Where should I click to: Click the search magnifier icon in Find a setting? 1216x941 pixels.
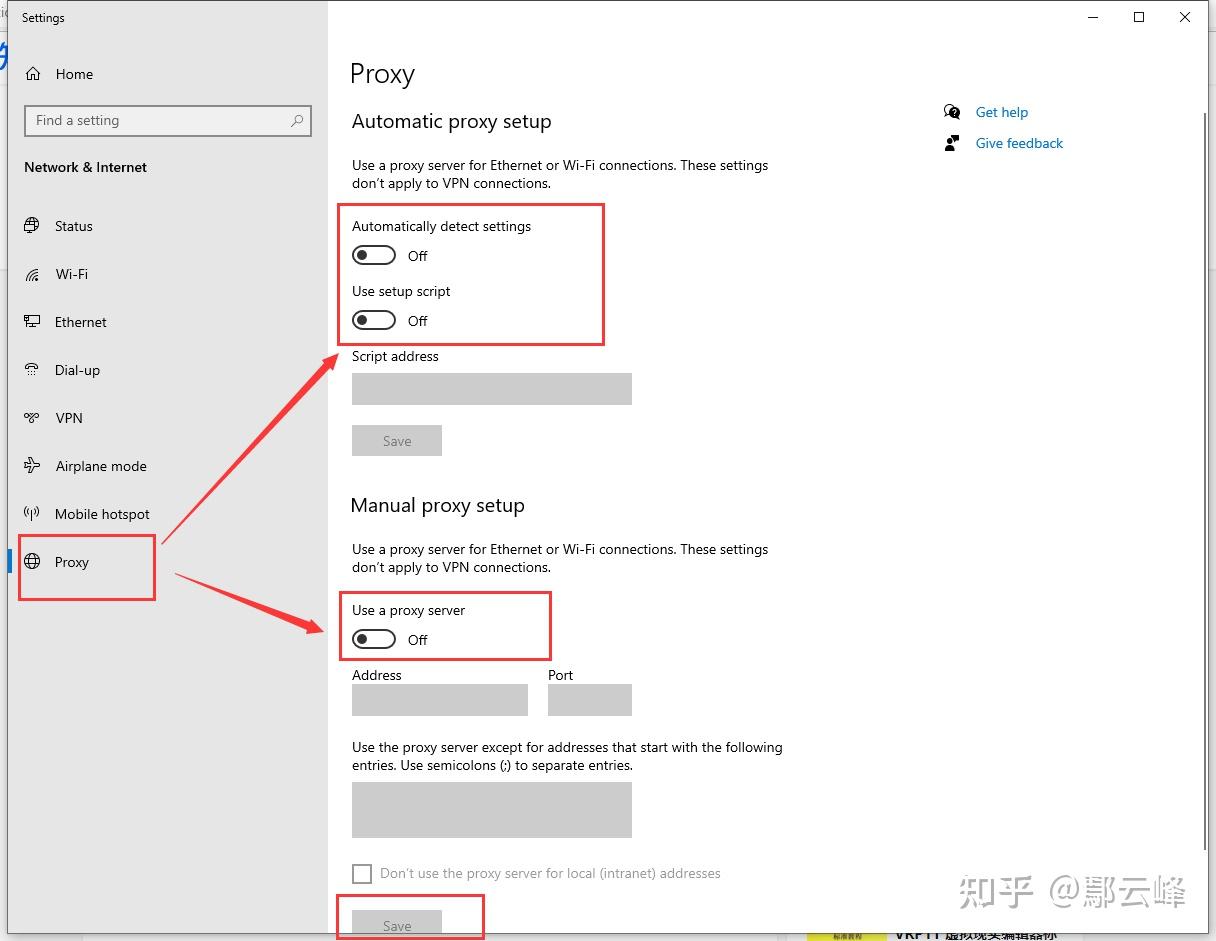coord(297,121)
